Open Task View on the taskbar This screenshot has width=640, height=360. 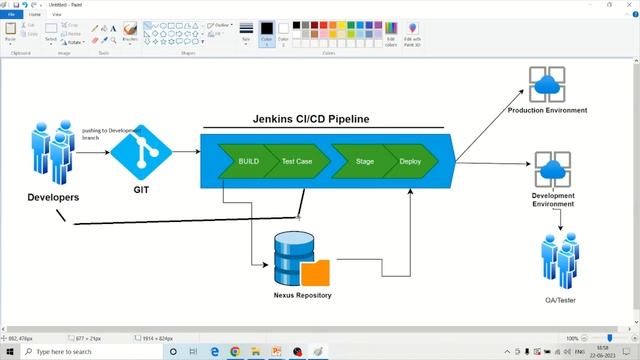point(193,351)
